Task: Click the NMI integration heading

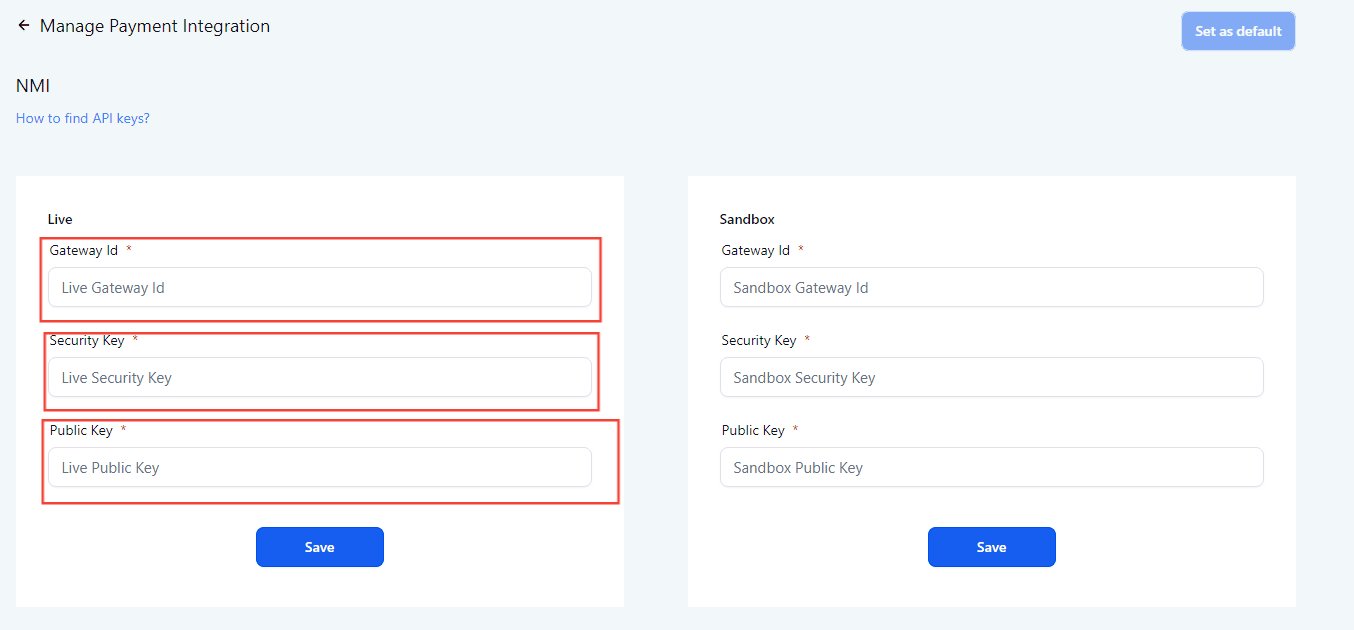Action: click(x=33, y=86)
